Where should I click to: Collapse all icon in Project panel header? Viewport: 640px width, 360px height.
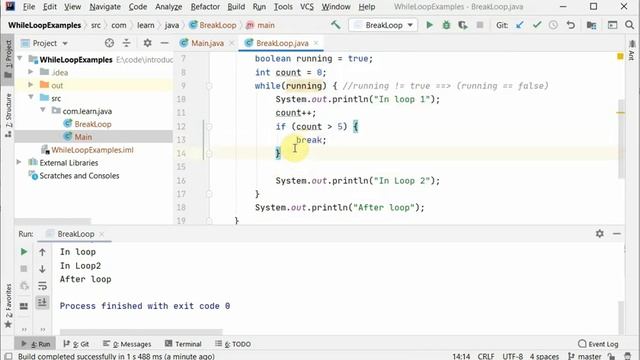tap(127, 43)
